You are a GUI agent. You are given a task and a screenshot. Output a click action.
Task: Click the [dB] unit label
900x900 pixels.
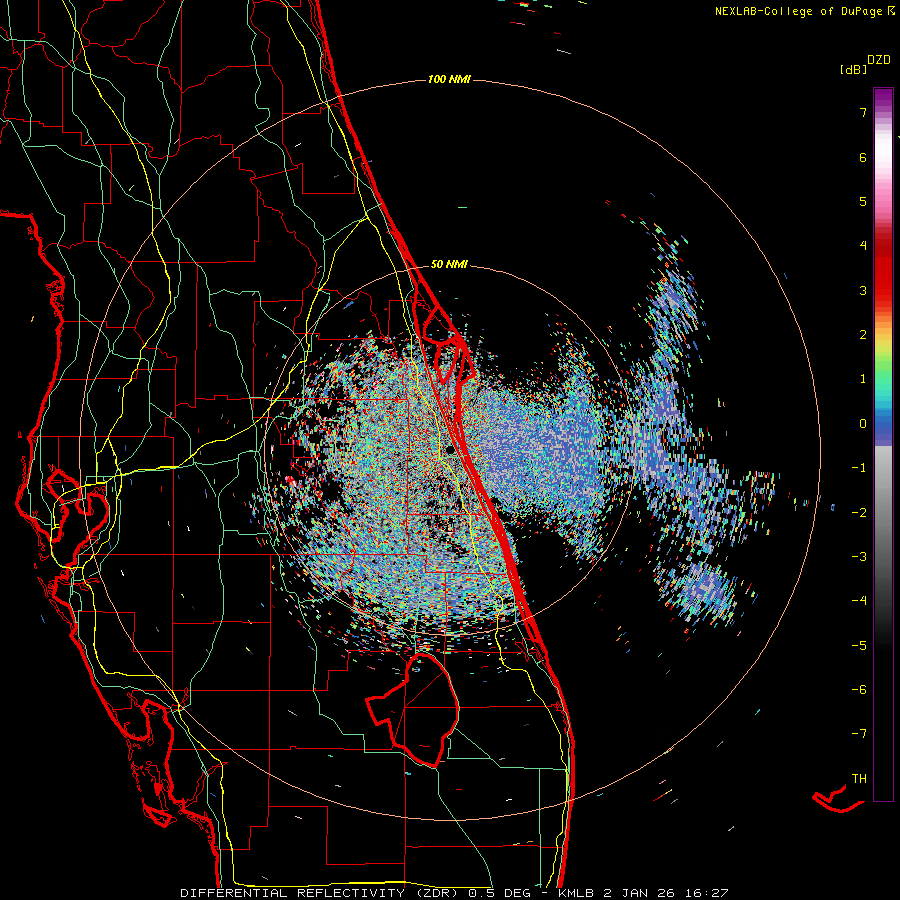point(853,69)
